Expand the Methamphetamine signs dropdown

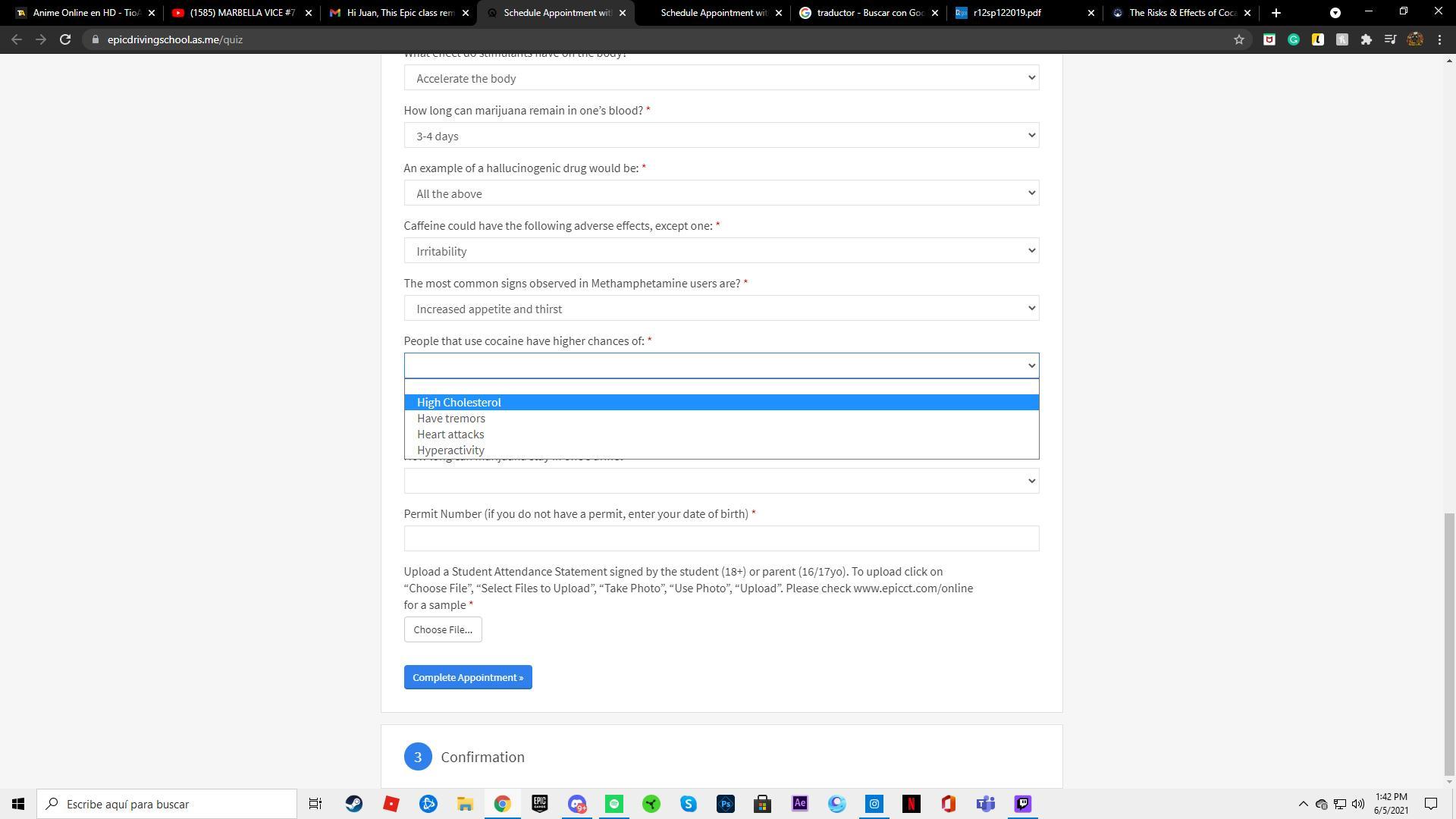point(720,309)
